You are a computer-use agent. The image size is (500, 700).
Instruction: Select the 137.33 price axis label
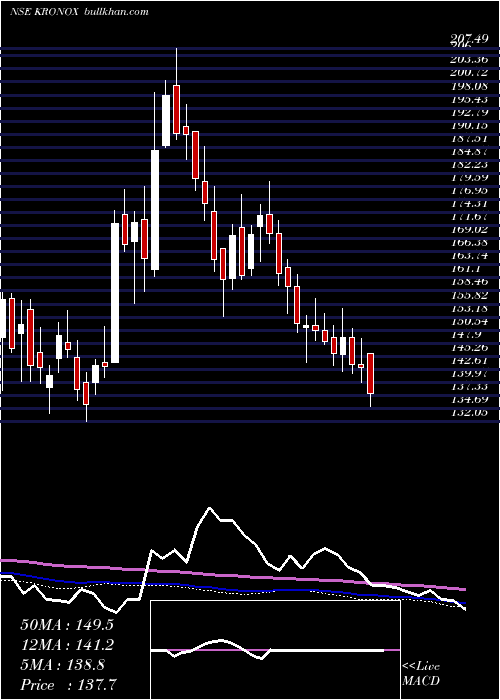pos(469,386)
